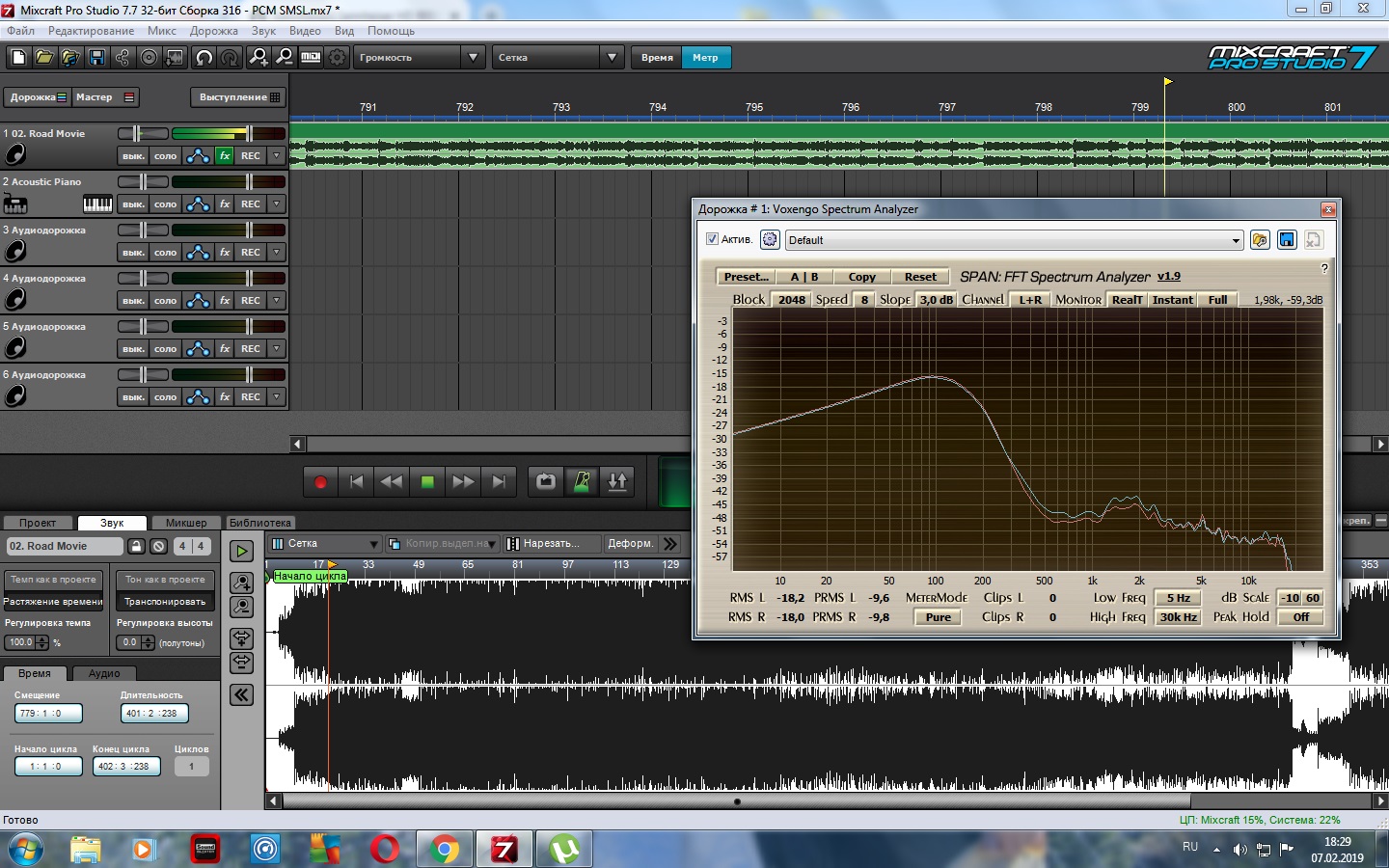Zoom out using main toolbar magnifier minus
This screenshot has width=1389, height=868.
coord(285,58)
